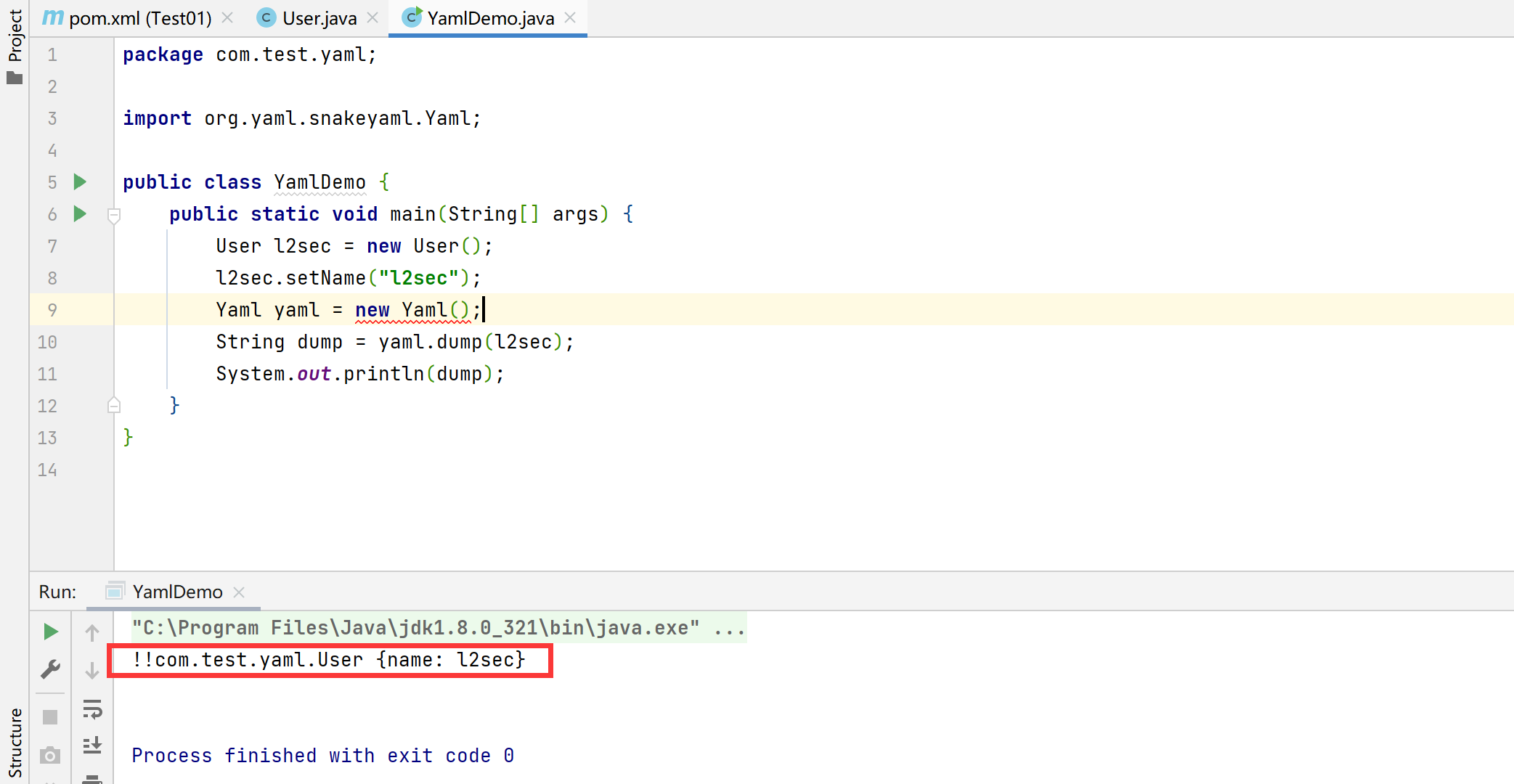1514x784 pixels.
Task: Switch to the pom.xml (Test01) tab
Action: click(139, 18)
